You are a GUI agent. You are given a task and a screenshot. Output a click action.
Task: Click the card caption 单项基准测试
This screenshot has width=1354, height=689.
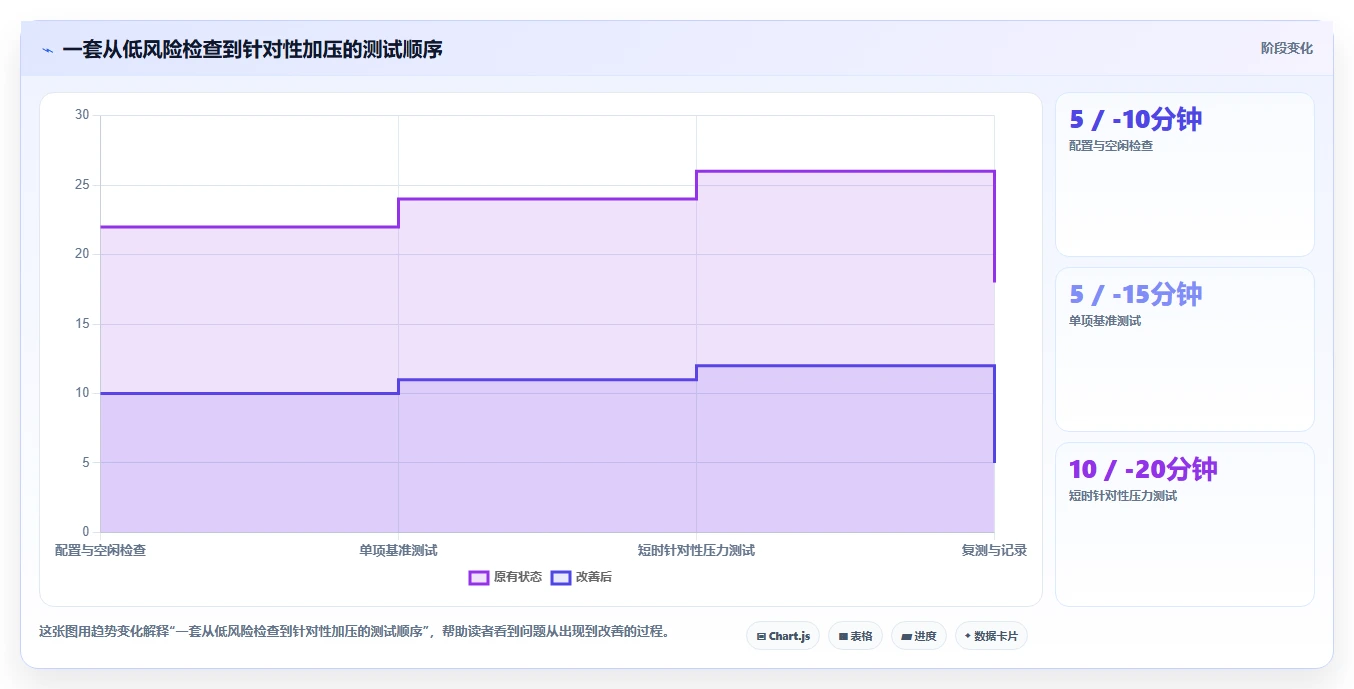[x=1105, y=321]
